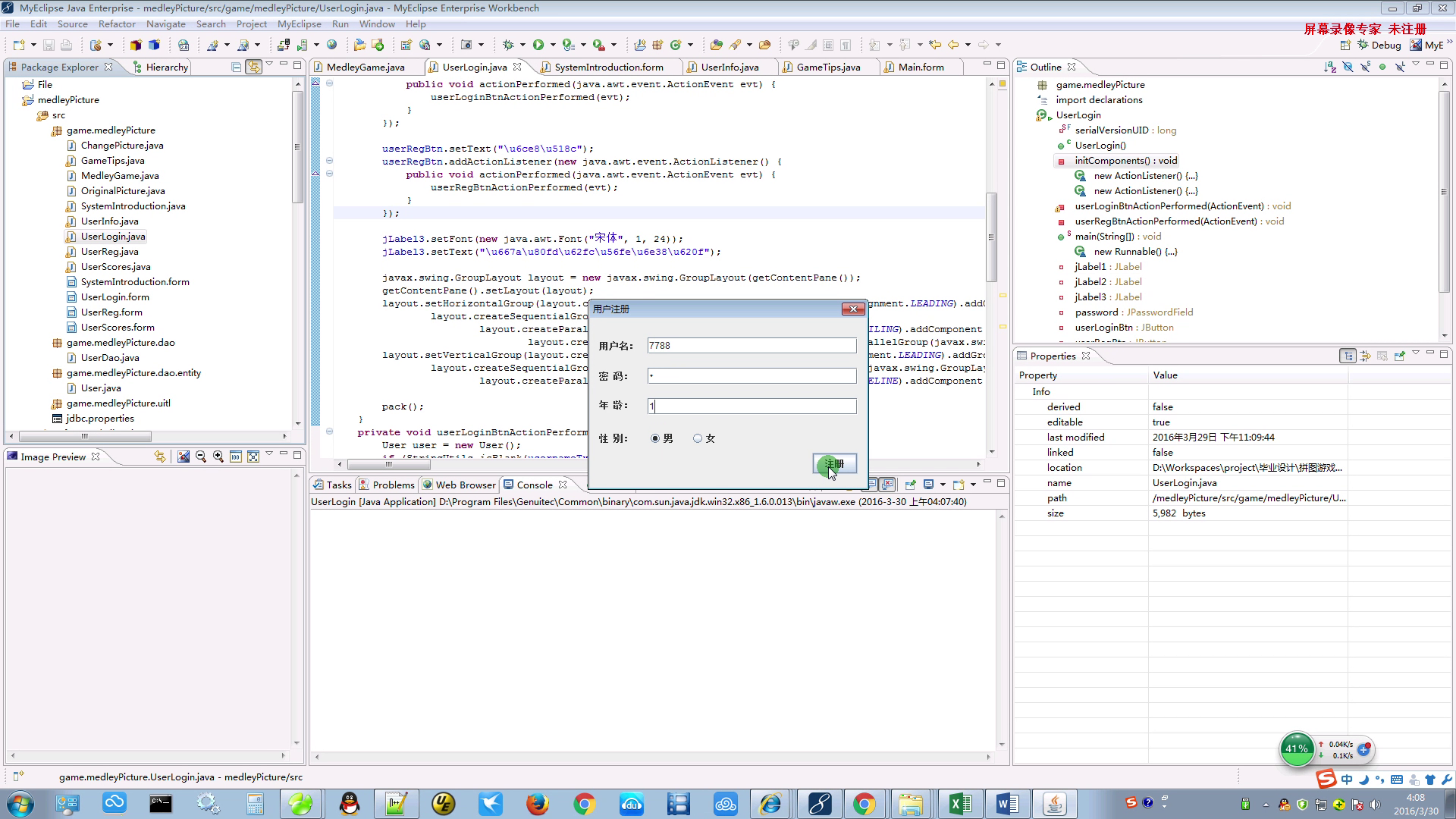Viewport: 1456px width, 819px height.
Task: Open the Hierarchy tab
Action: pos(161,67)
